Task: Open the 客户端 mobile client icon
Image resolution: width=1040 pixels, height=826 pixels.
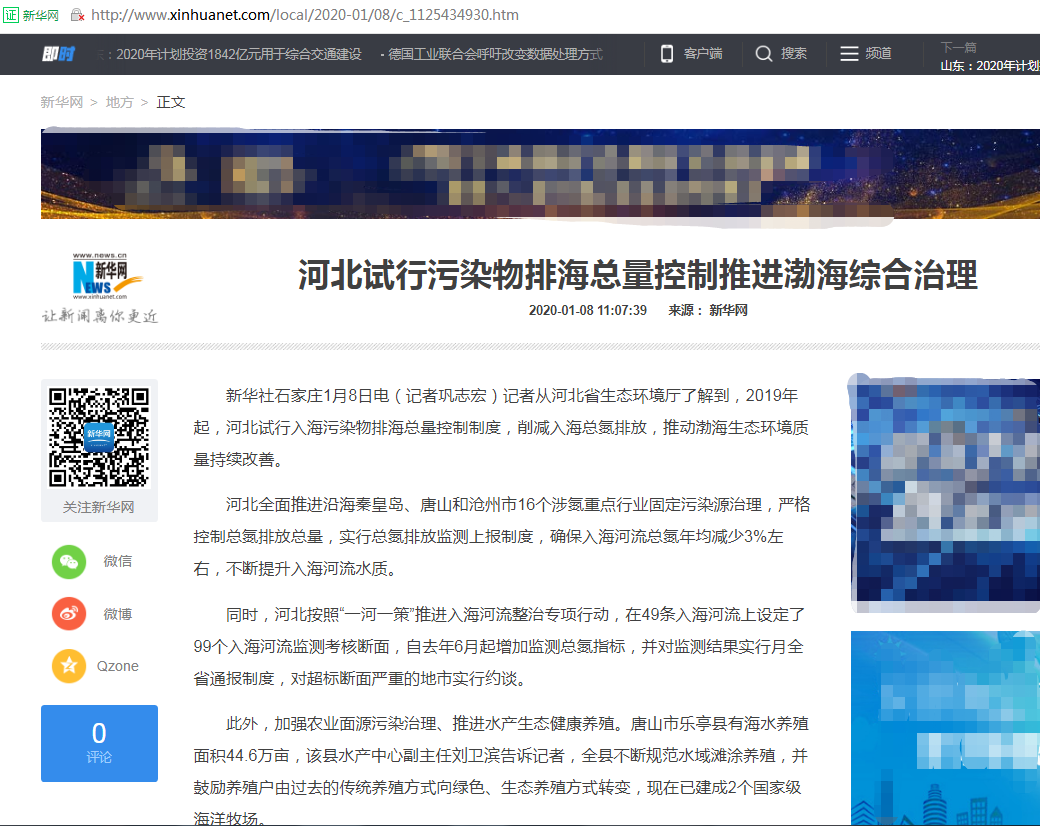Action: [667, 54]
